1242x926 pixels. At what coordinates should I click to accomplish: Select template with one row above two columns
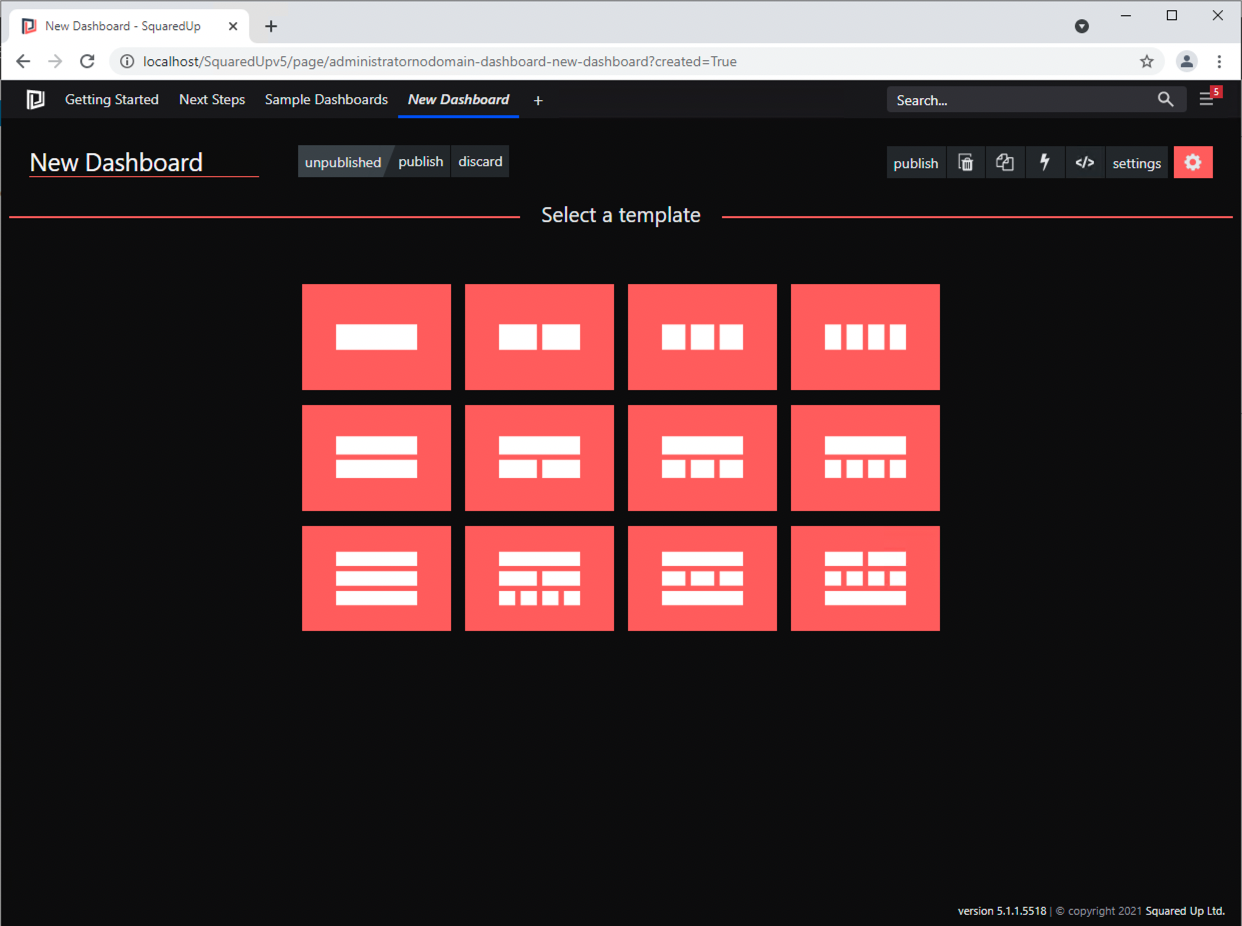tap(539, 458)
